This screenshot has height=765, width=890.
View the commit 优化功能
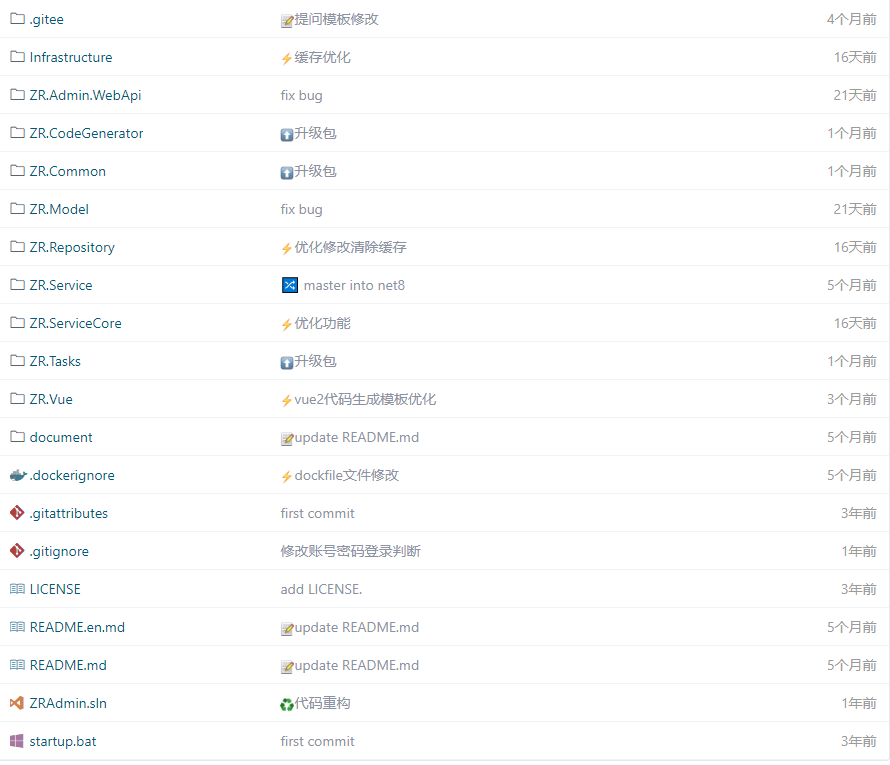click(322, 323)
